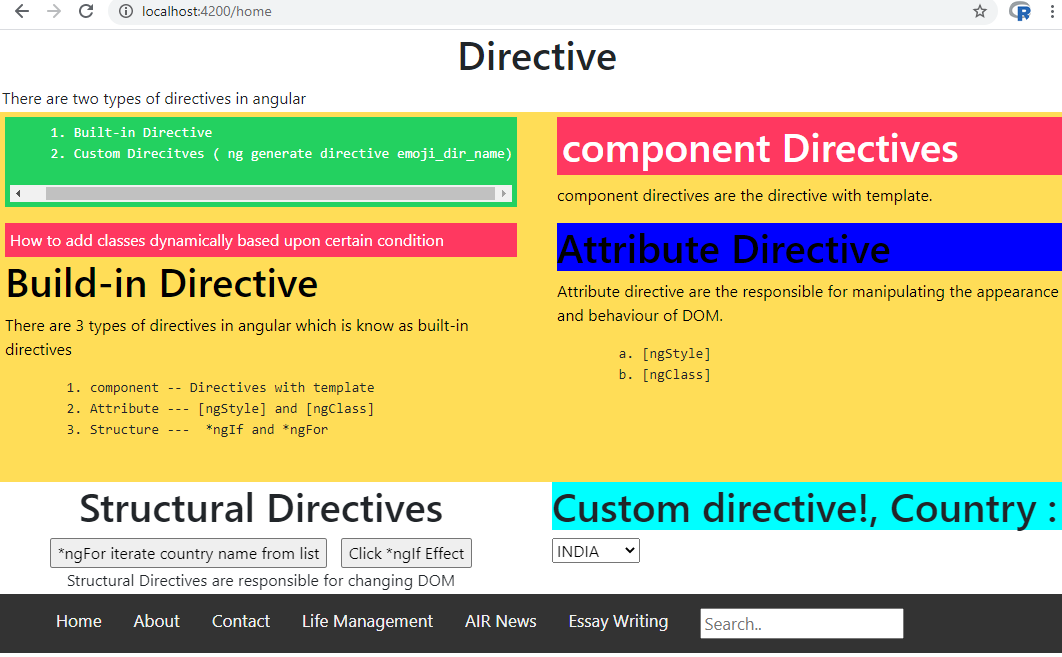Viewport: 1062px width, 657px height.
Task: Select Home in the bottom navigation
Action: tap(78, 621)
